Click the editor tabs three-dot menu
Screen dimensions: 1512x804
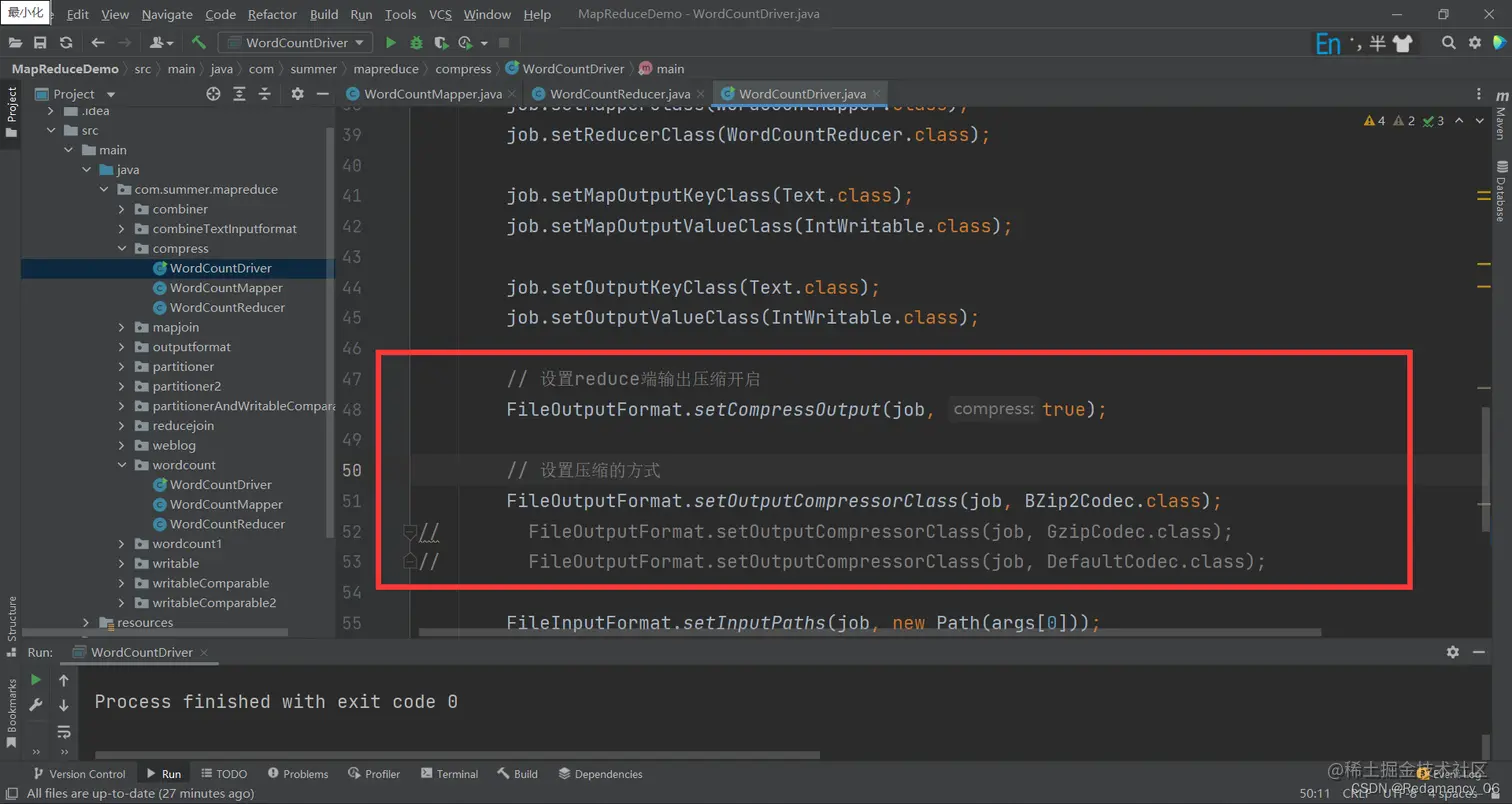click(x=1479, y=94)
